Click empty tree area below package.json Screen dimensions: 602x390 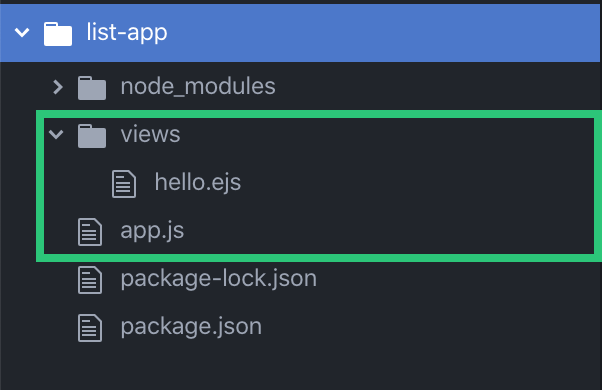tap(301, 369)
